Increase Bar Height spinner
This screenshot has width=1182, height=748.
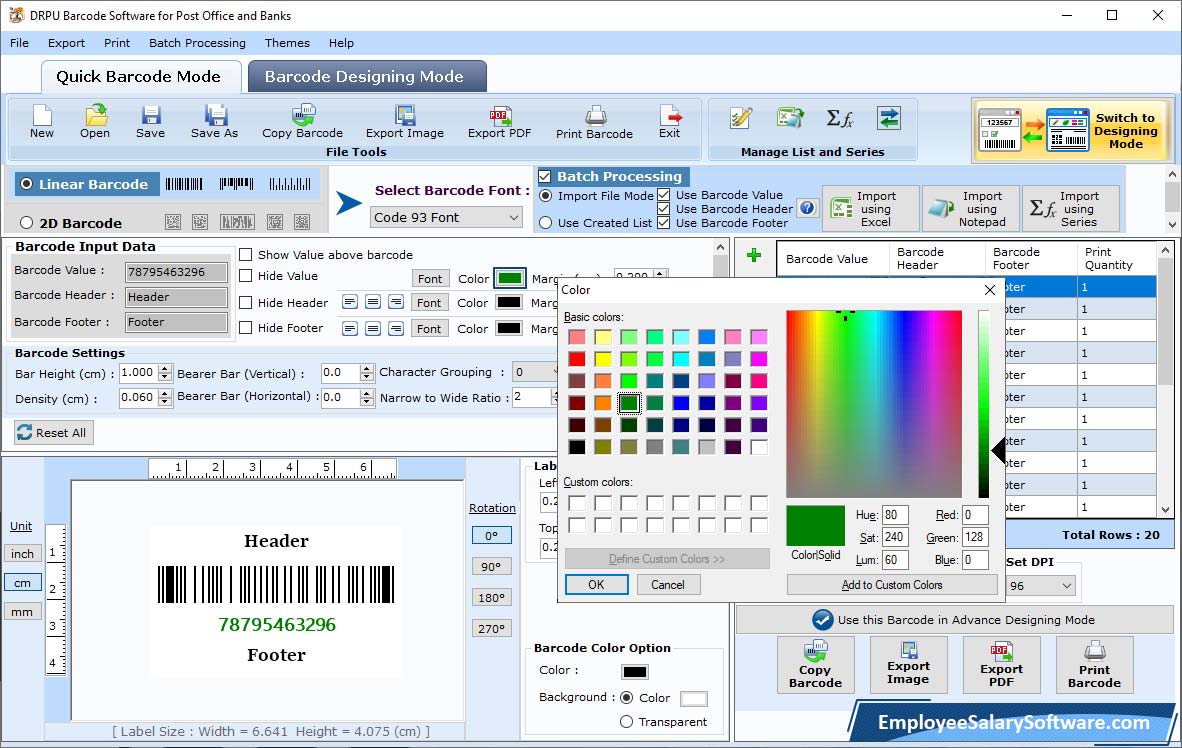tap(165, 369)
